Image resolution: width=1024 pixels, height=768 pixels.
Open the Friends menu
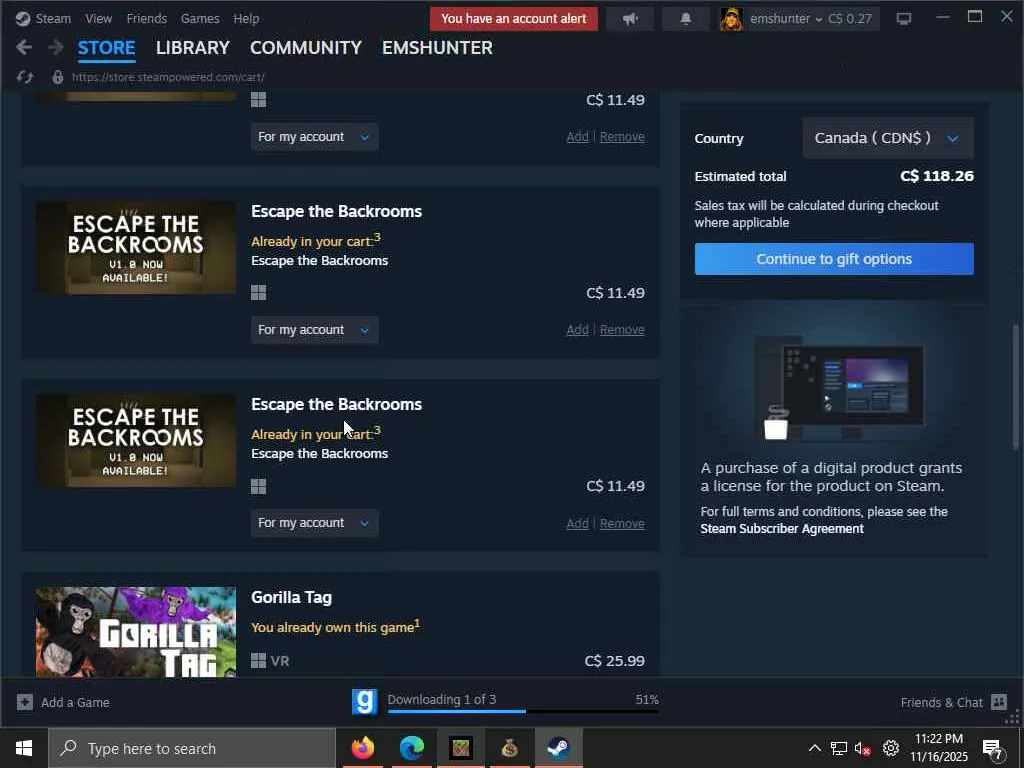(146, 18)
